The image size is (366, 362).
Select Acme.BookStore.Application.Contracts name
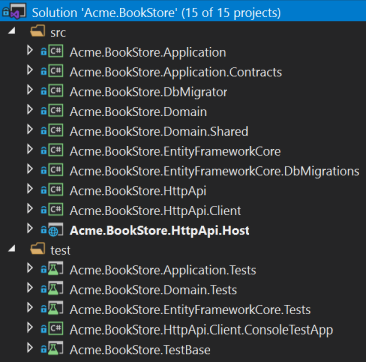(176, 72)
